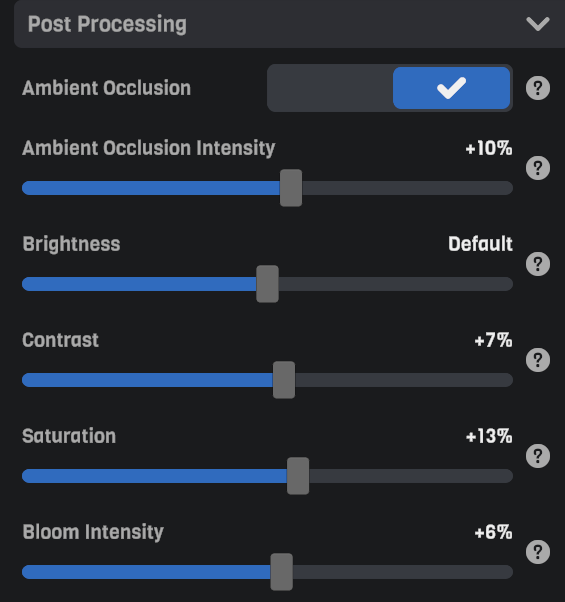
Task: Disable the Ambient Occlusion checkmark switch
Action: click(451, 88)
